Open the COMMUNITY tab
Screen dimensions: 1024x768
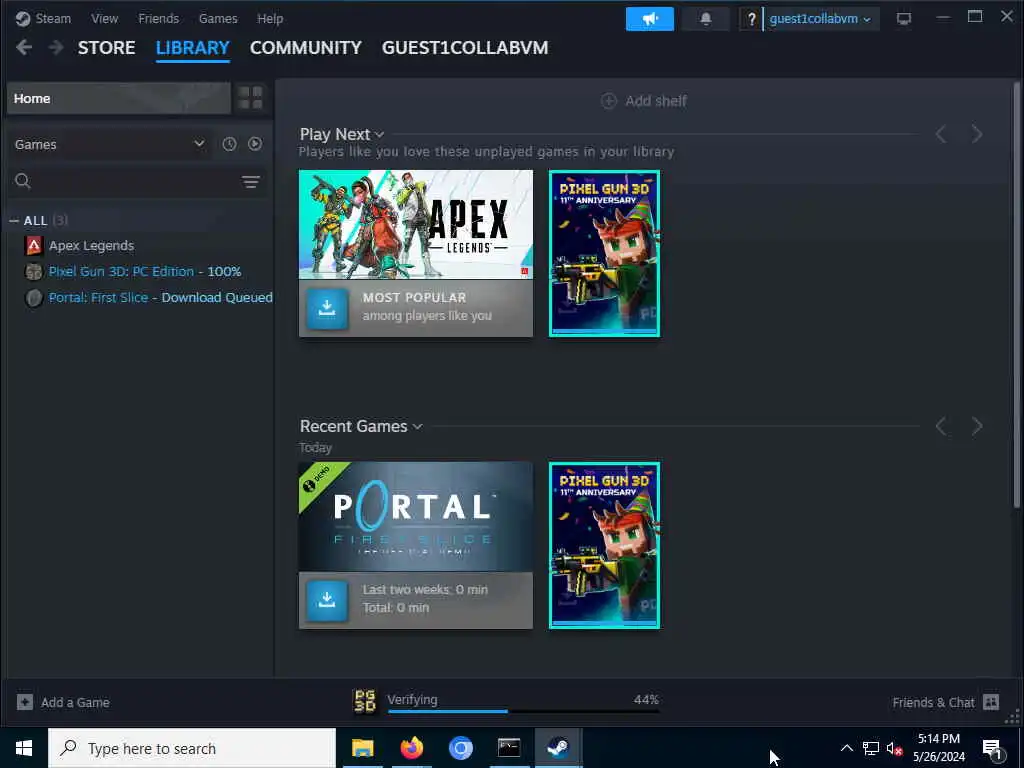(306, 48)
